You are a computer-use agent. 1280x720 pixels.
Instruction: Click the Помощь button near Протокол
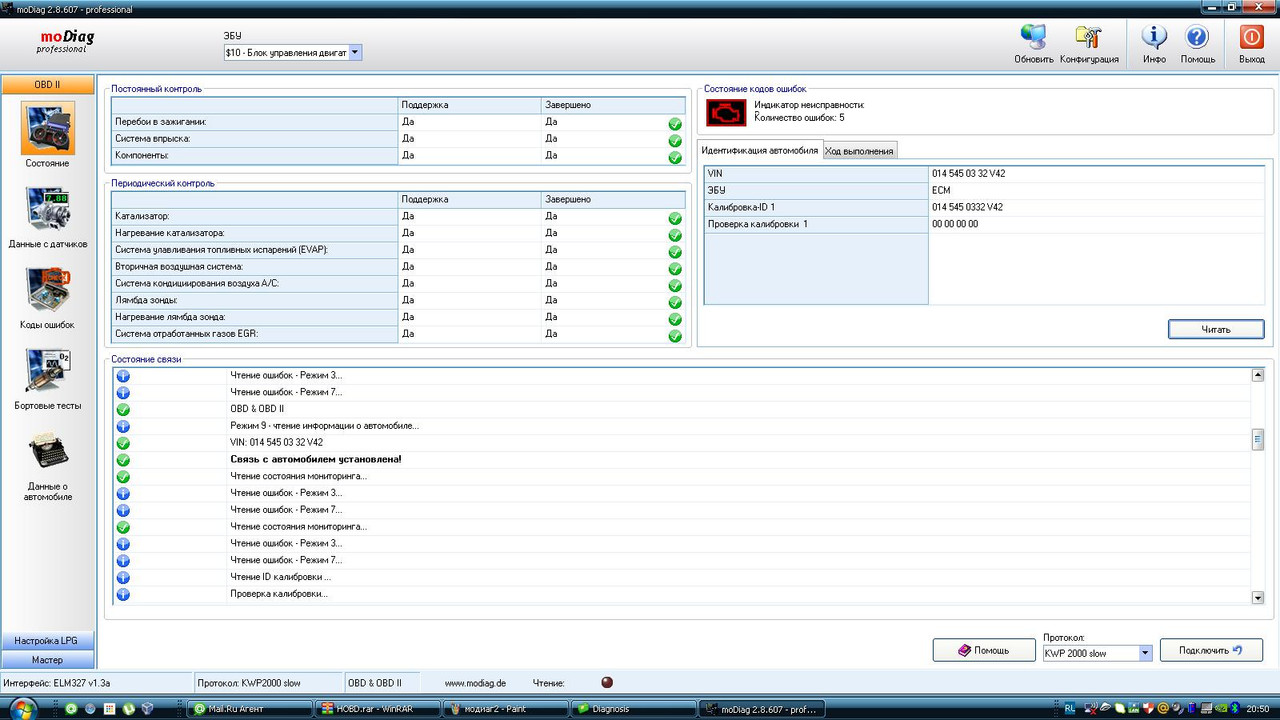click(x=984, y=650)
